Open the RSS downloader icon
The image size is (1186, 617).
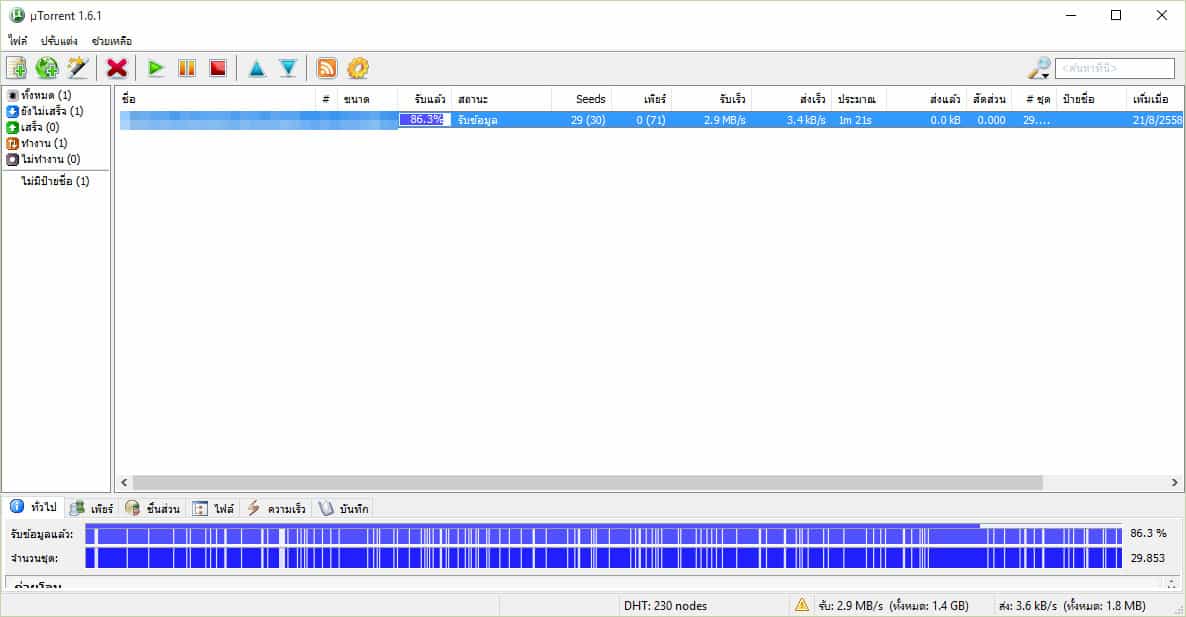point(327,68)
